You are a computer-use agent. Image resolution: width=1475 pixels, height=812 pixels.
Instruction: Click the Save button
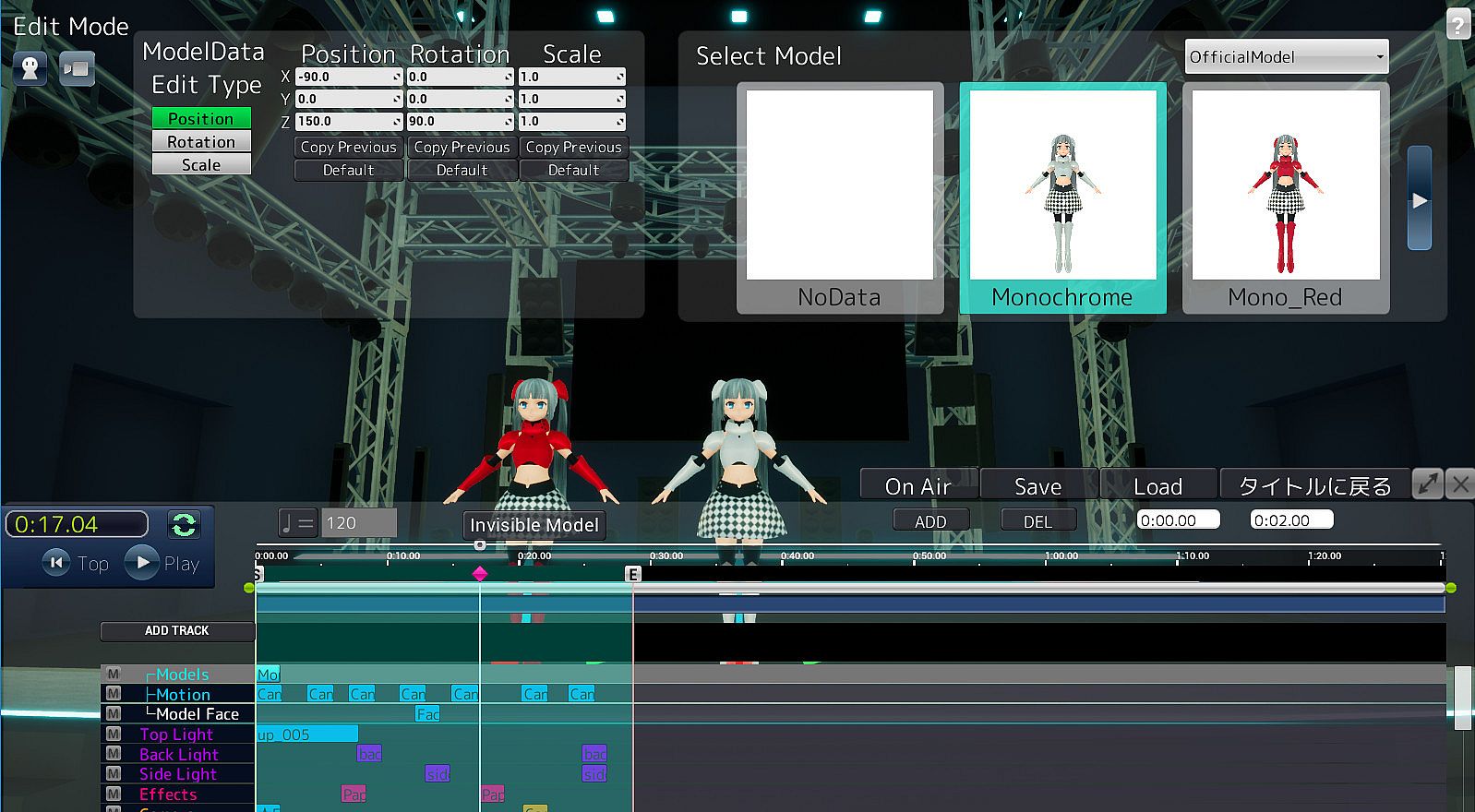(1038, 485)
